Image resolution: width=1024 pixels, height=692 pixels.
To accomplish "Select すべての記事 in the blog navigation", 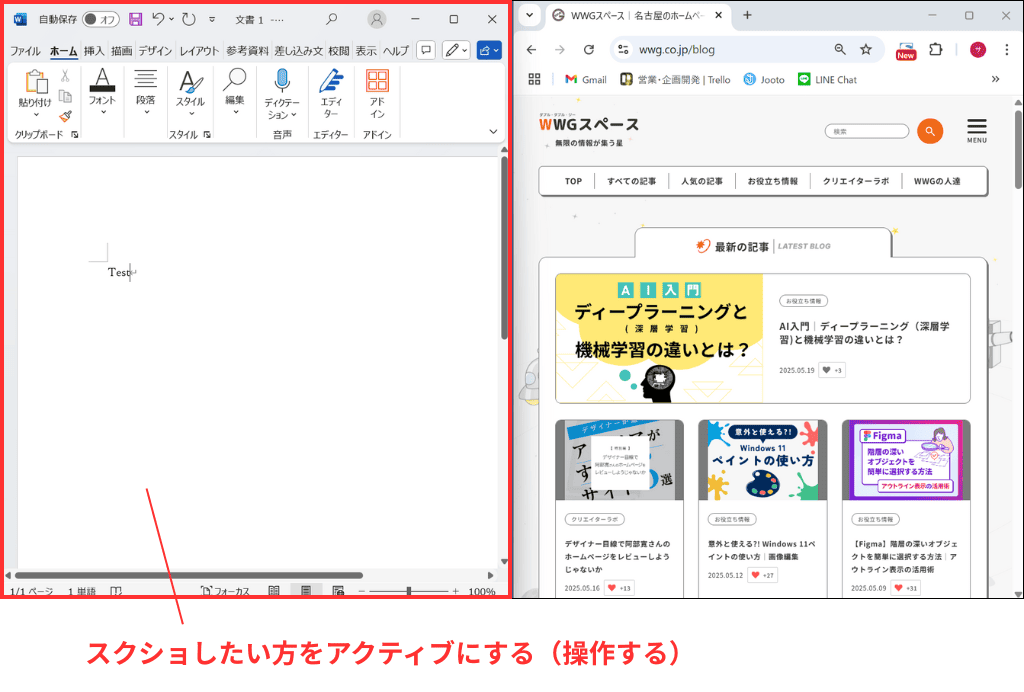I will click(632, 181).
